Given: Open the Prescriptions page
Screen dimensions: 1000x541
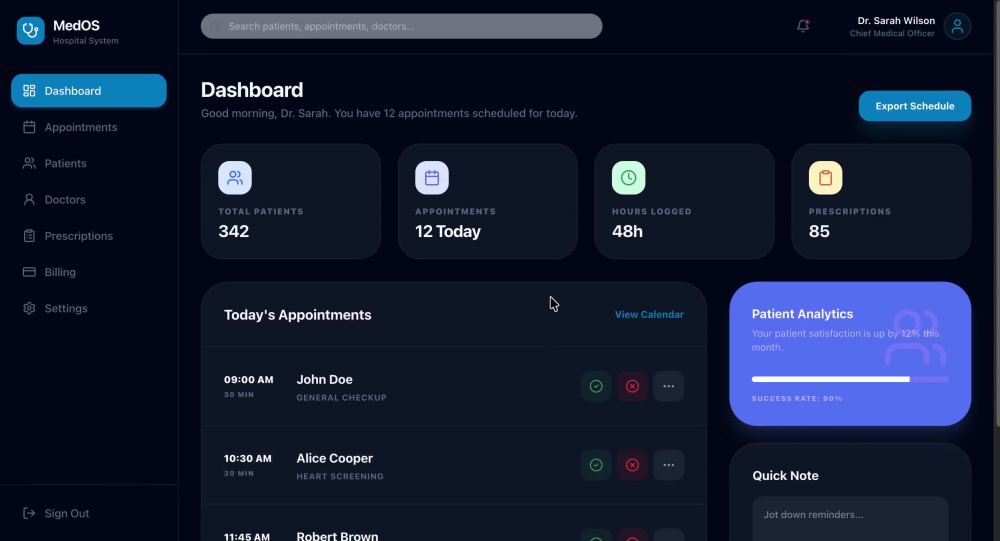Looking at the screenshot, I should click(89, 236).
